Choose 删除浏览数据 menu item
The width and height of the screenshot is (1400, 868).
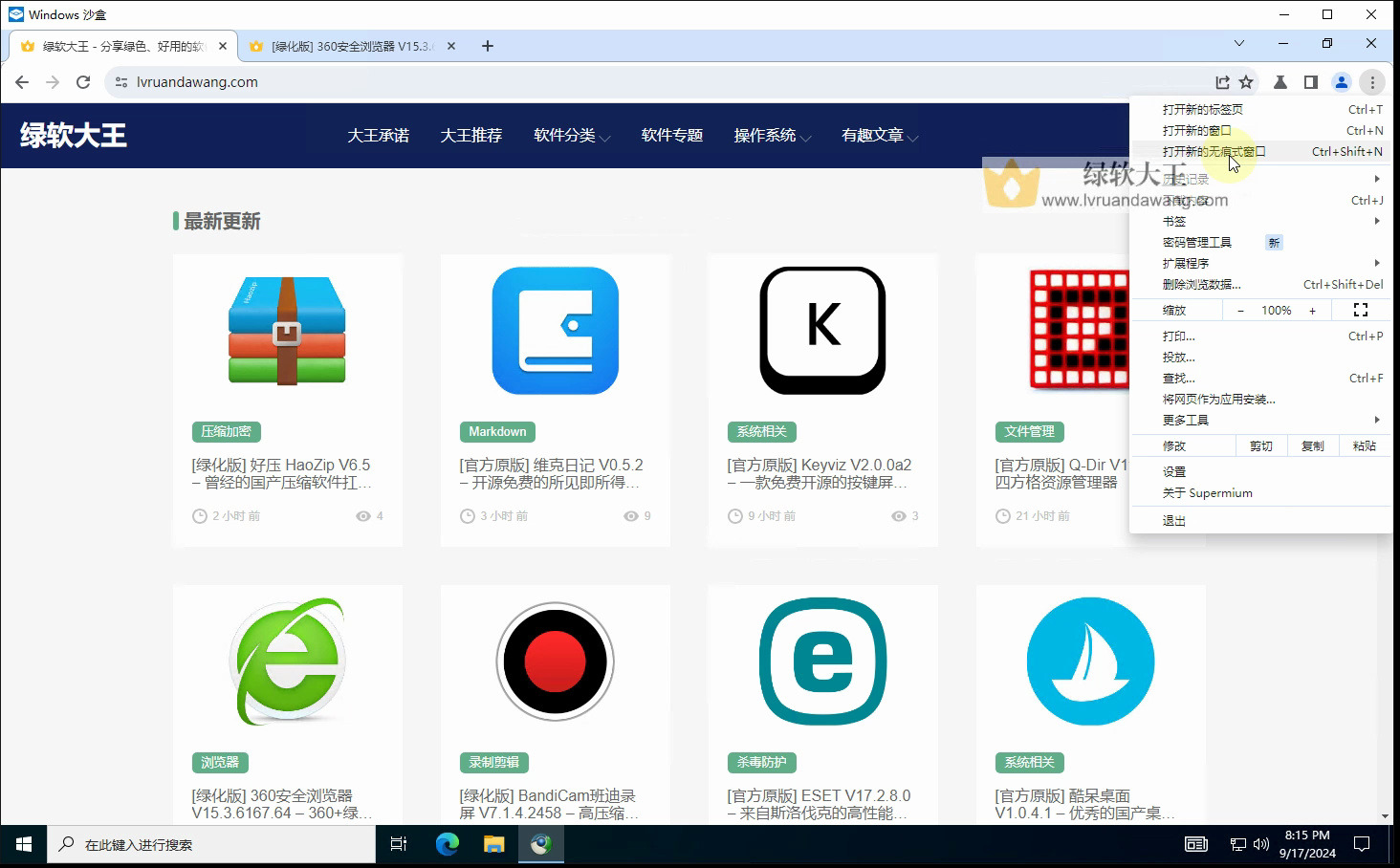click(x=1260, y=284)
